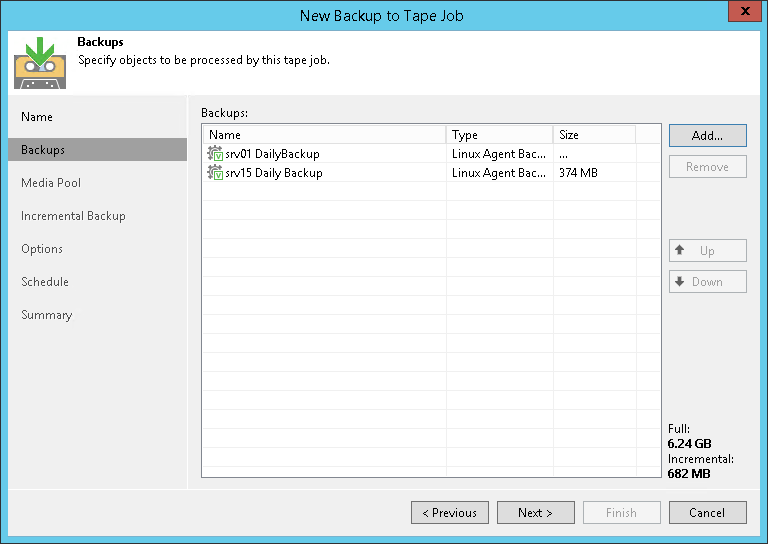Click the srv01 DailyBackup agent icon
This screenshot has width=768, height=544.
[215, 154]
